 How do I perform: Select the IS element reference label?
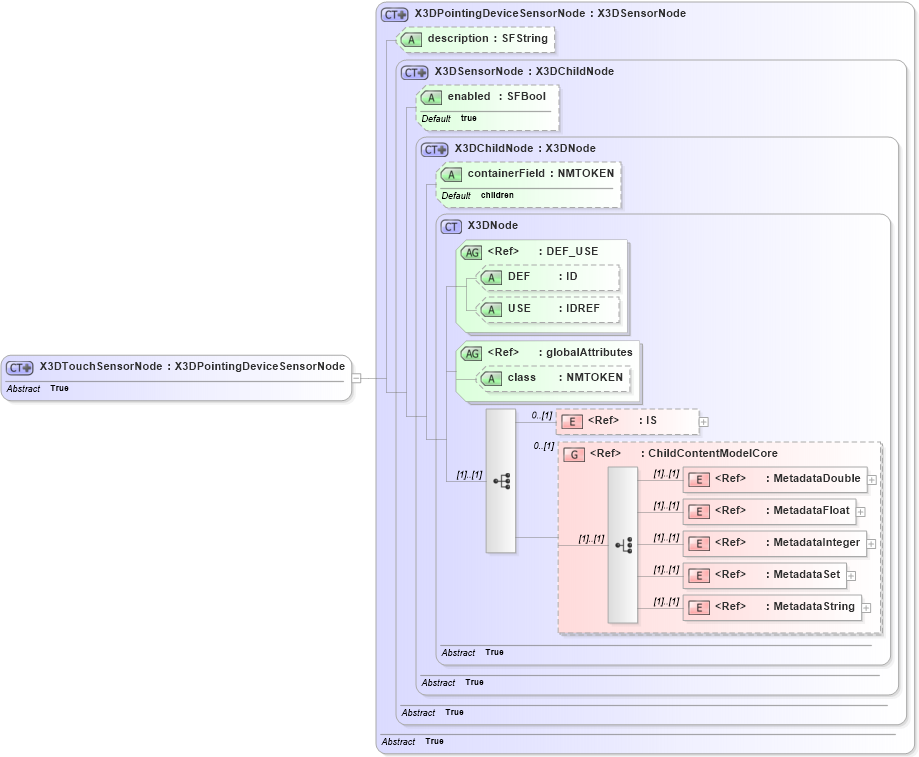coord(622,421)
